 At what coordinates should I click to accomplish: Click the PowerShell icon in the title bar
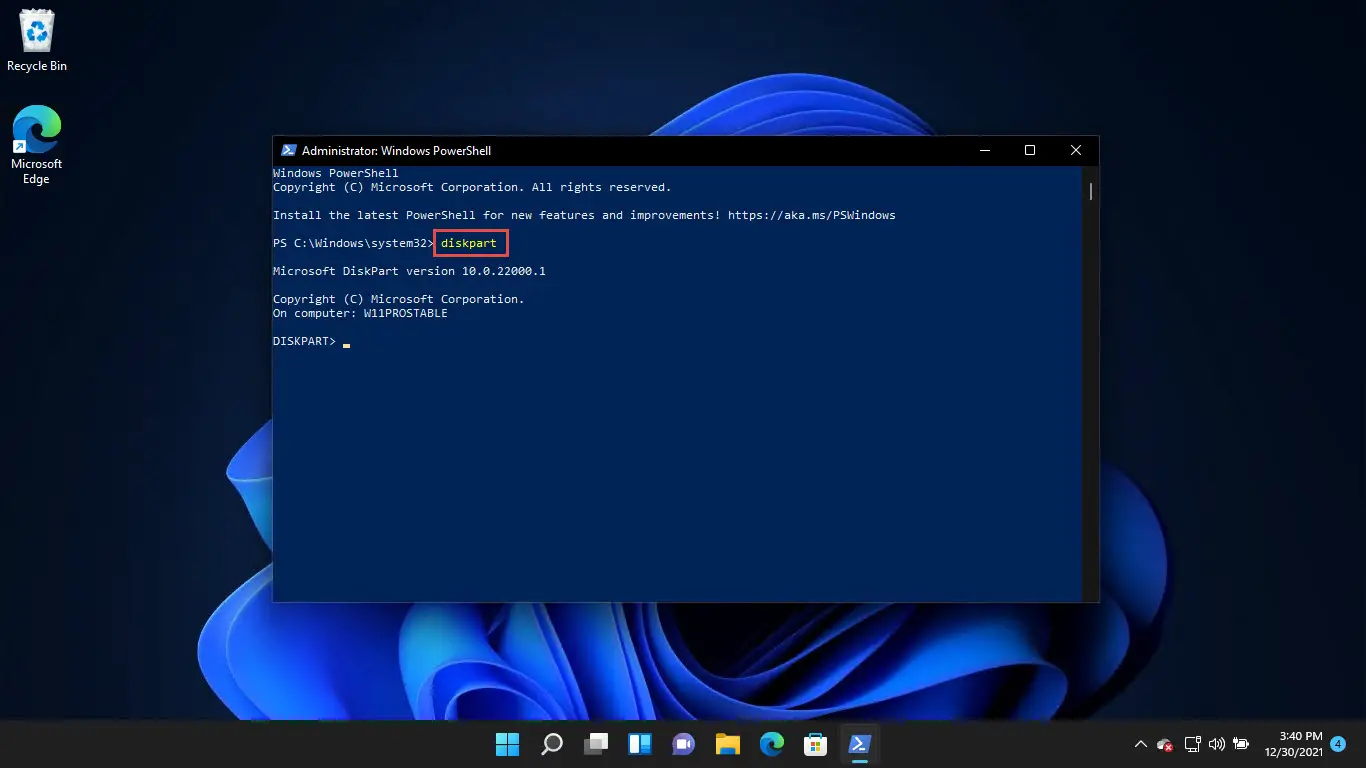pyautogui.click(x=288, y=151)
